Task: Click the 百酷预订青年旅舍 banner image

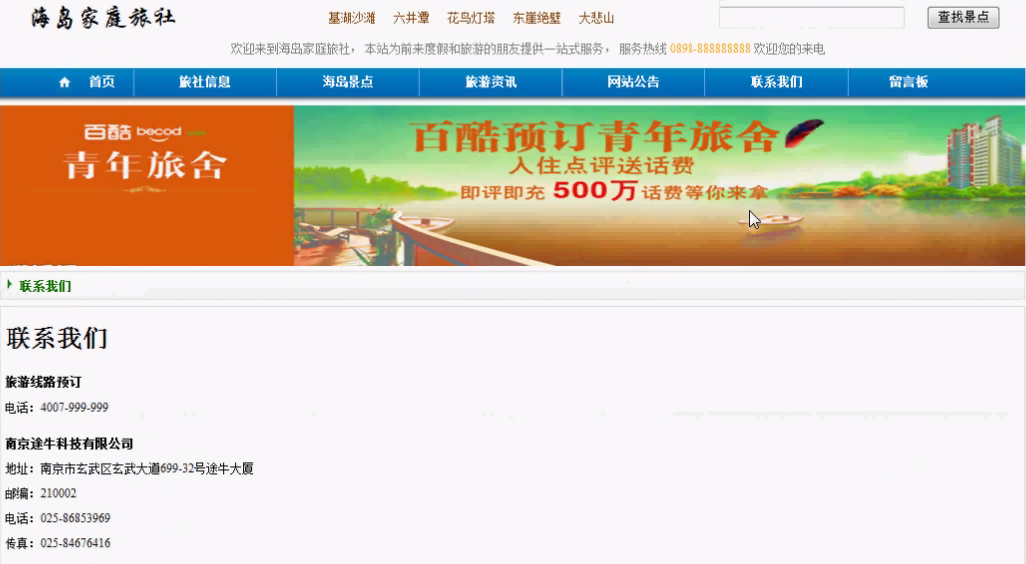Action: 660,186
